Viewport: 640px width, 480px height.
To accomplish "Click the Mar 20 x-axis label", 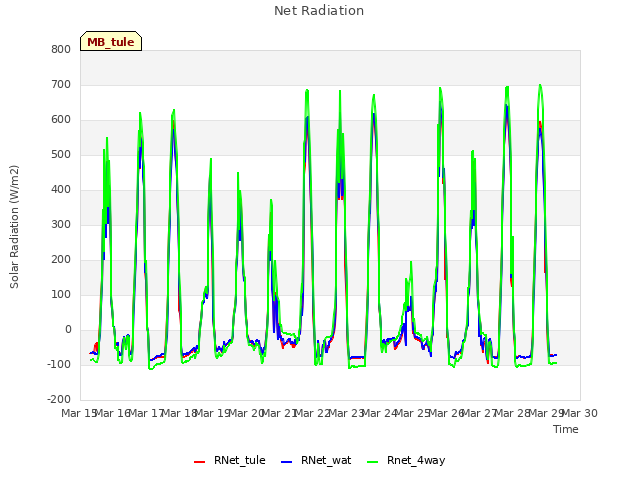I will coord(246,413).
